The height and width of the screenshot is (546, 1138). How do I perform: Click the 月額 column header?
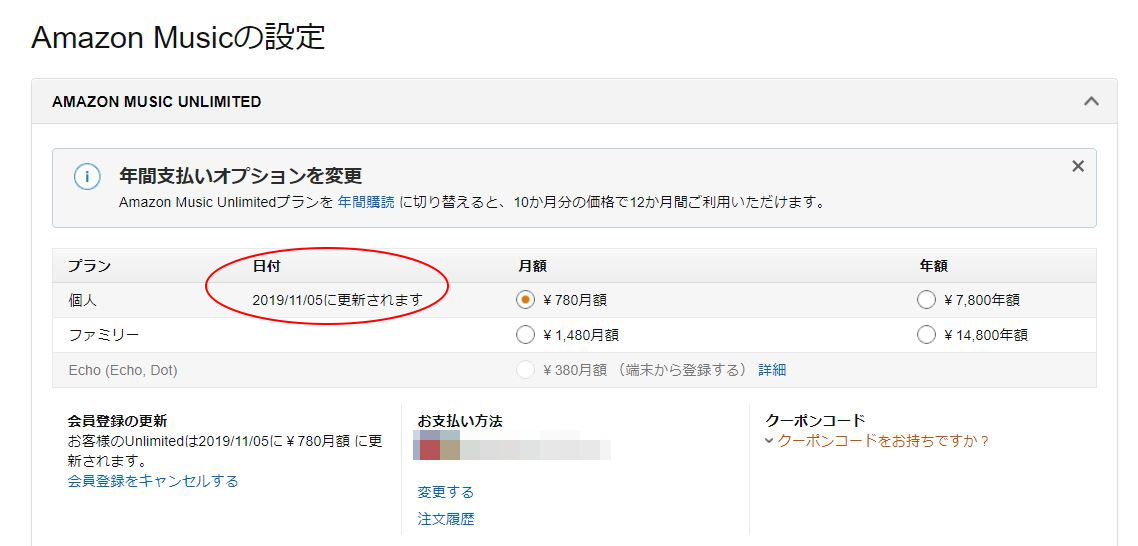click(532, 266)
